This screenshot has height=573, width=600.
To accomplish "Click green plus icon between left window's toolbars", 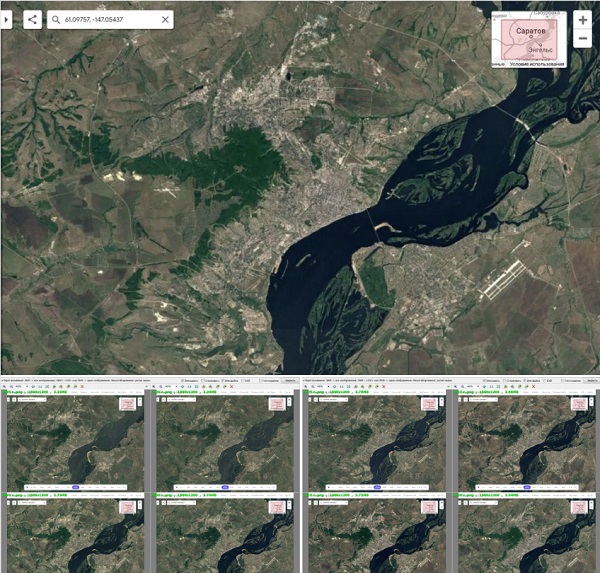I will [x=147, y=387].
